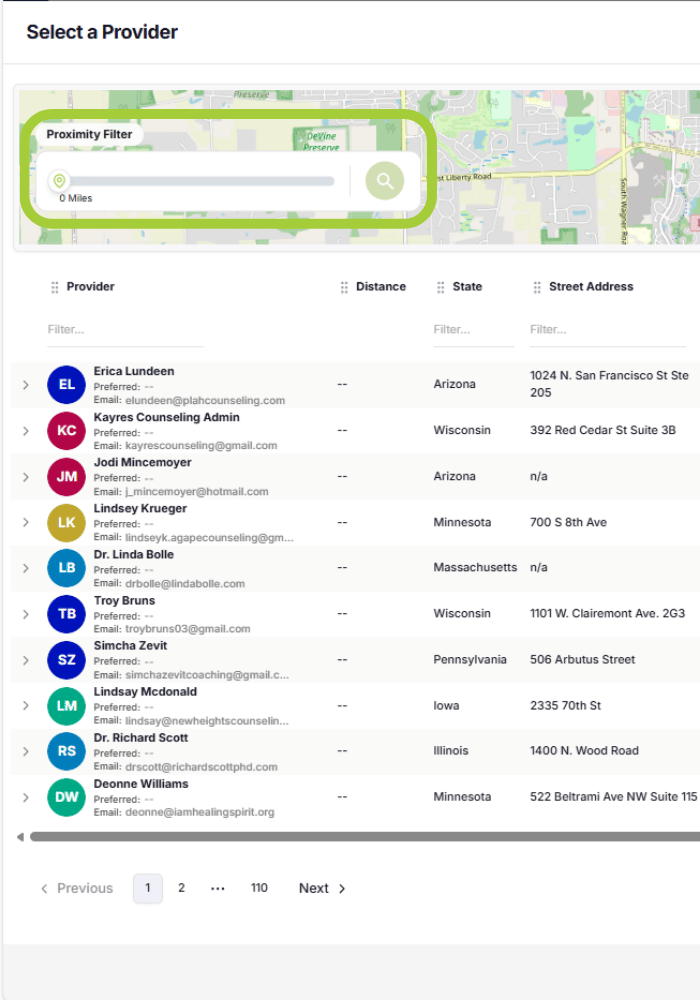Click the name Jodi Mincemoyer
This screenshot has width=700, height=1000.
point(142,462)
